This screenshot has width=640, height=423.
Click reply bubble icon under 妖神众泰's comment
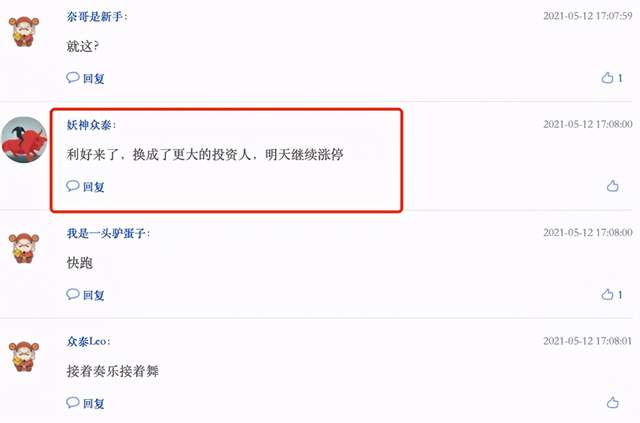[73, 186]
